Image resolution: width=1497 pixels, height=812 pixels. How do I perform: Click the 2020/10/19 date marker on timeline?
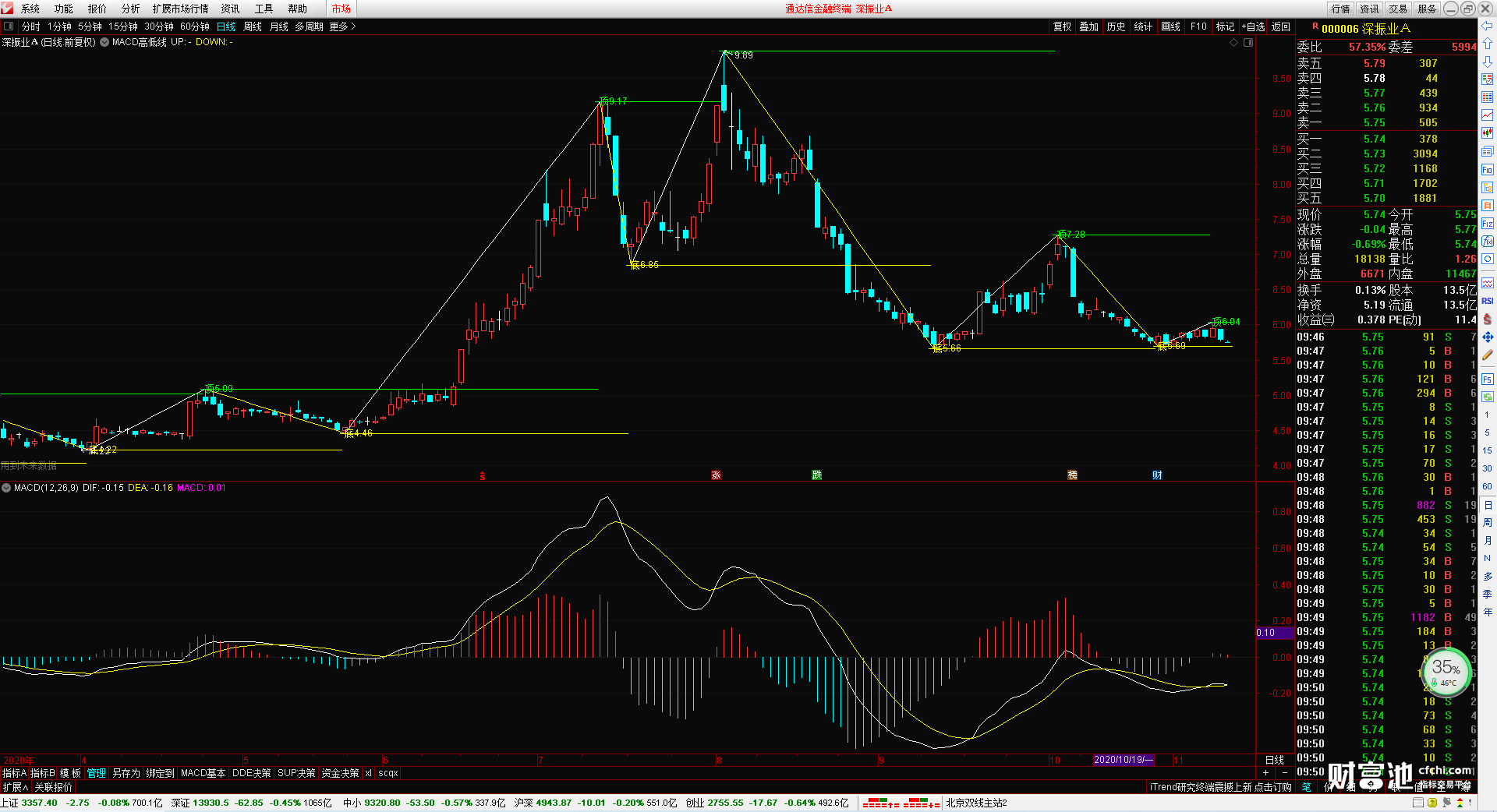[1124, 760]
